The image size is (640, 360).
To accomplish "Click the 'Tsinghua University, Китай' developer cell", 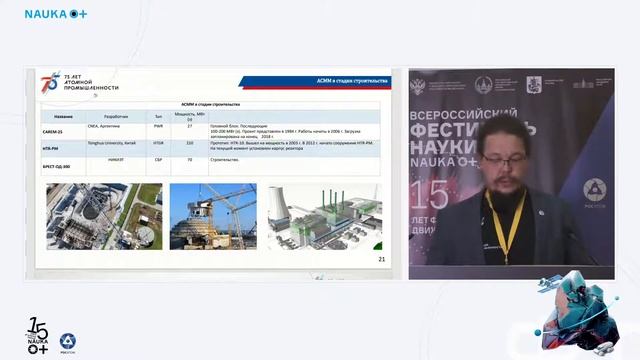I will [116, 149].
